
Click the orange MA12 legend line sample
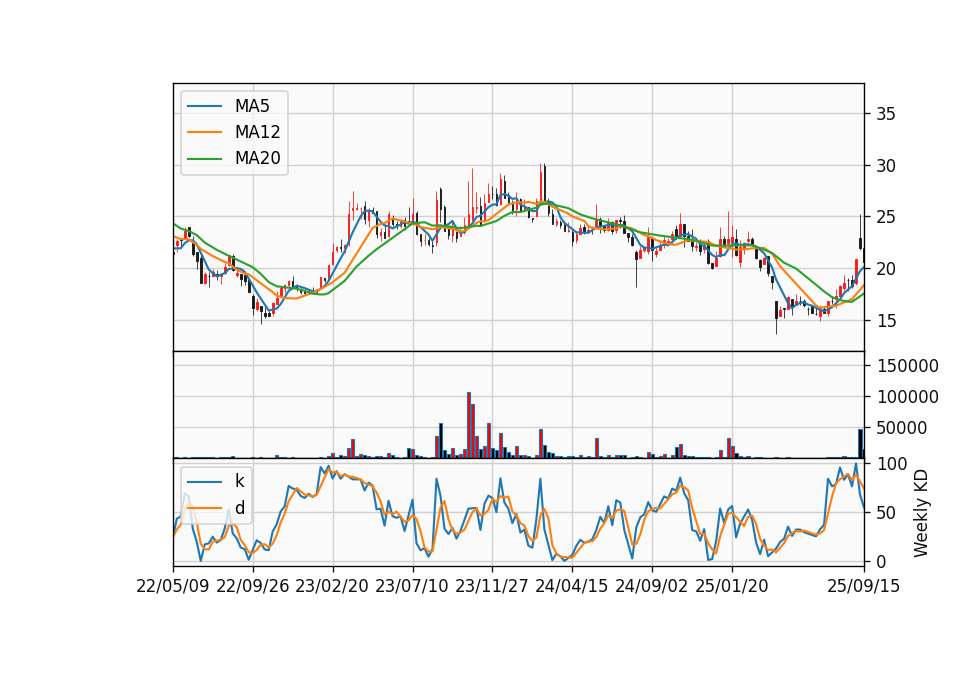coord(204,132)
